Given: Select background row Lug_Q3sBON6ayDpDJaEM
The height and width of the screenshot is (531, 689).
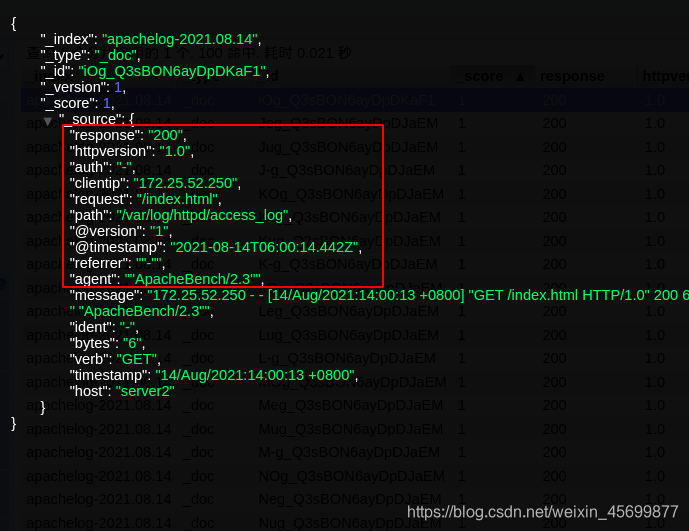Looking at the screenshot, I should click(355, 335).
